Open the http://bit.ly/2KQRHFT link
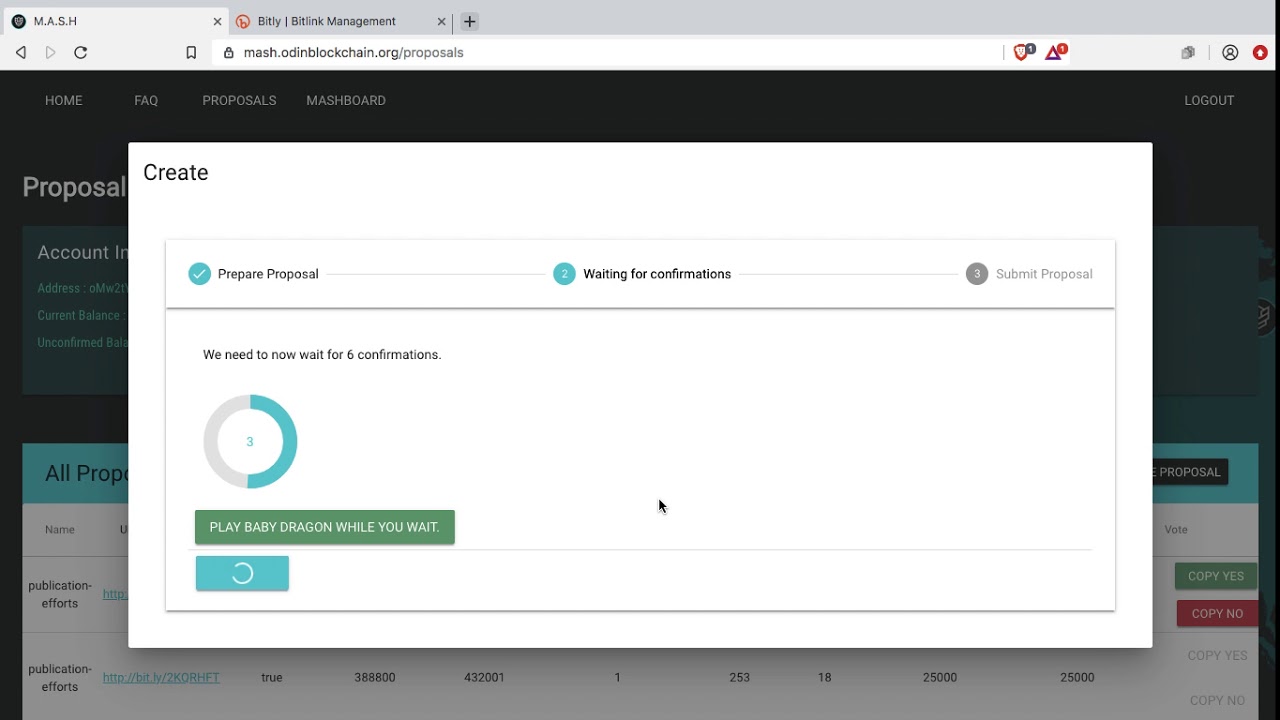 pos(161,677)
